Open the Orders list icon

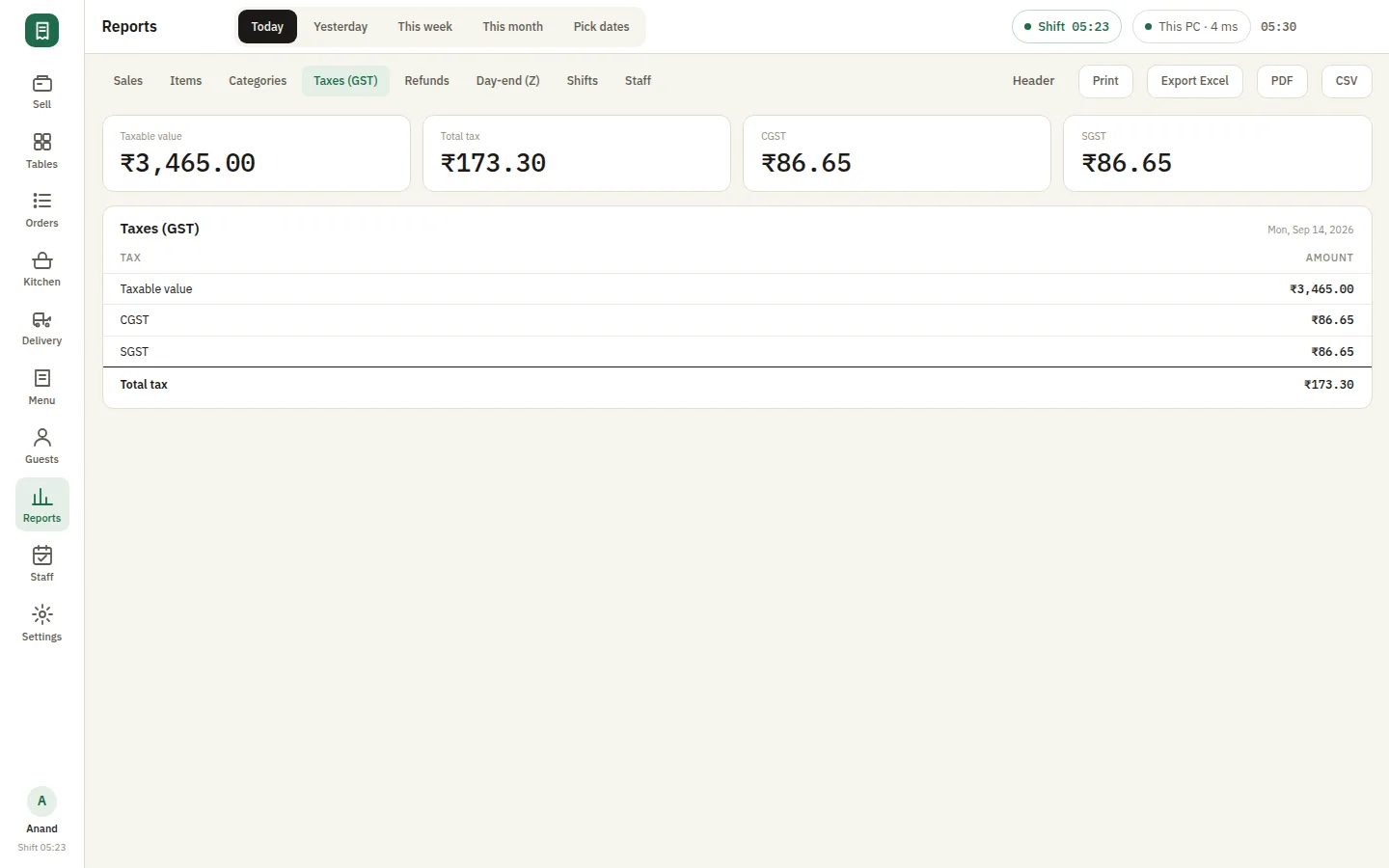[x=41, y=202]
